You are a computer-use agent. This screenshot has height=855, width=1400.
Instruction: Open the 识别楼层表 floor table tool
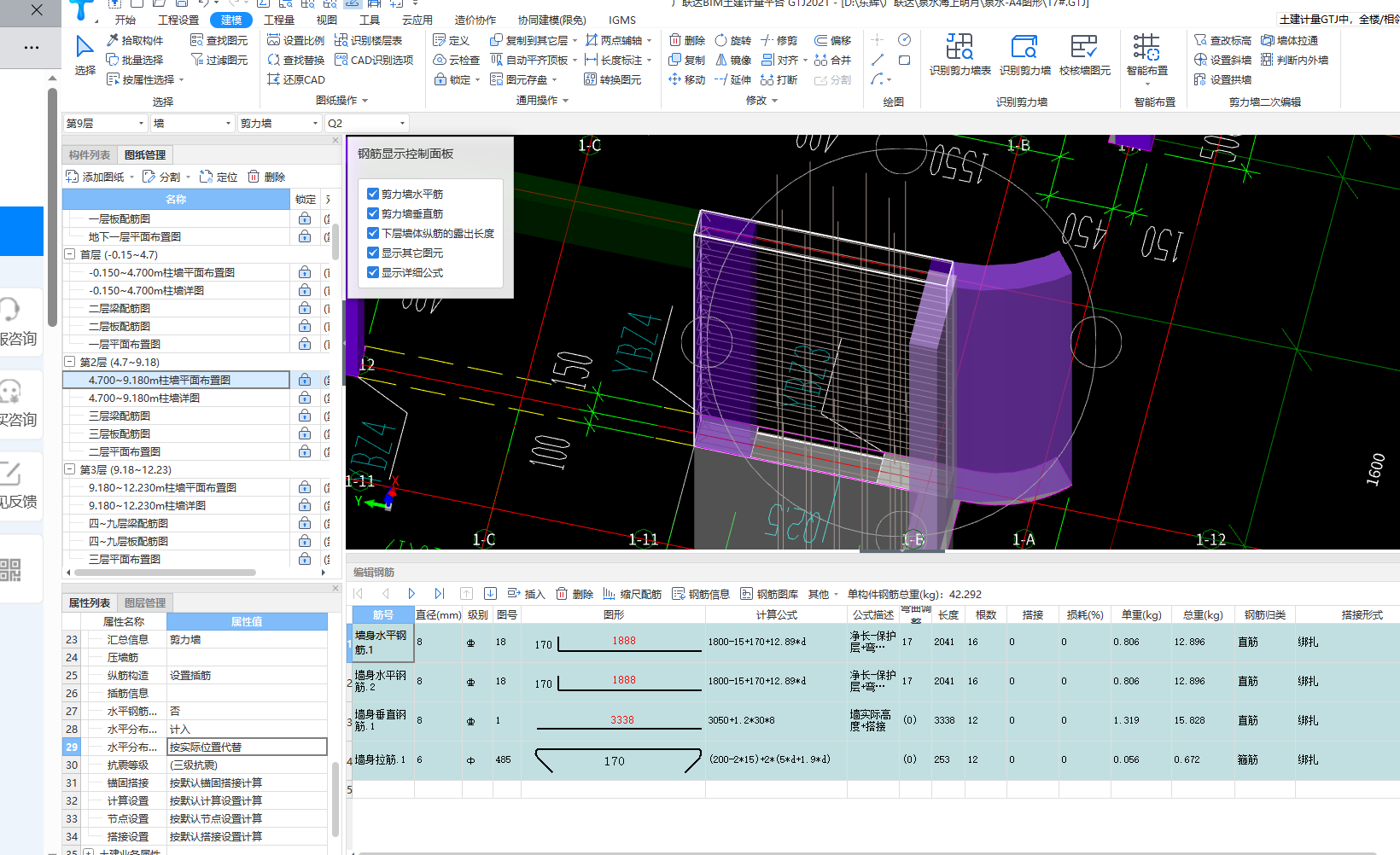tap(368, 40)
